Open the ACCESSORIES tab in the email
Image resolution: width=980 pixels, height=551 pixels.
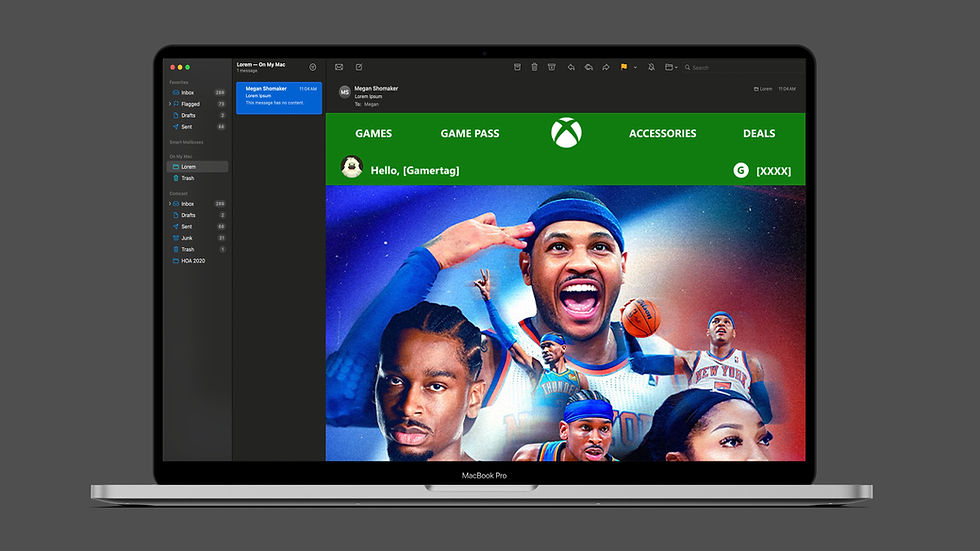point(662,133)
